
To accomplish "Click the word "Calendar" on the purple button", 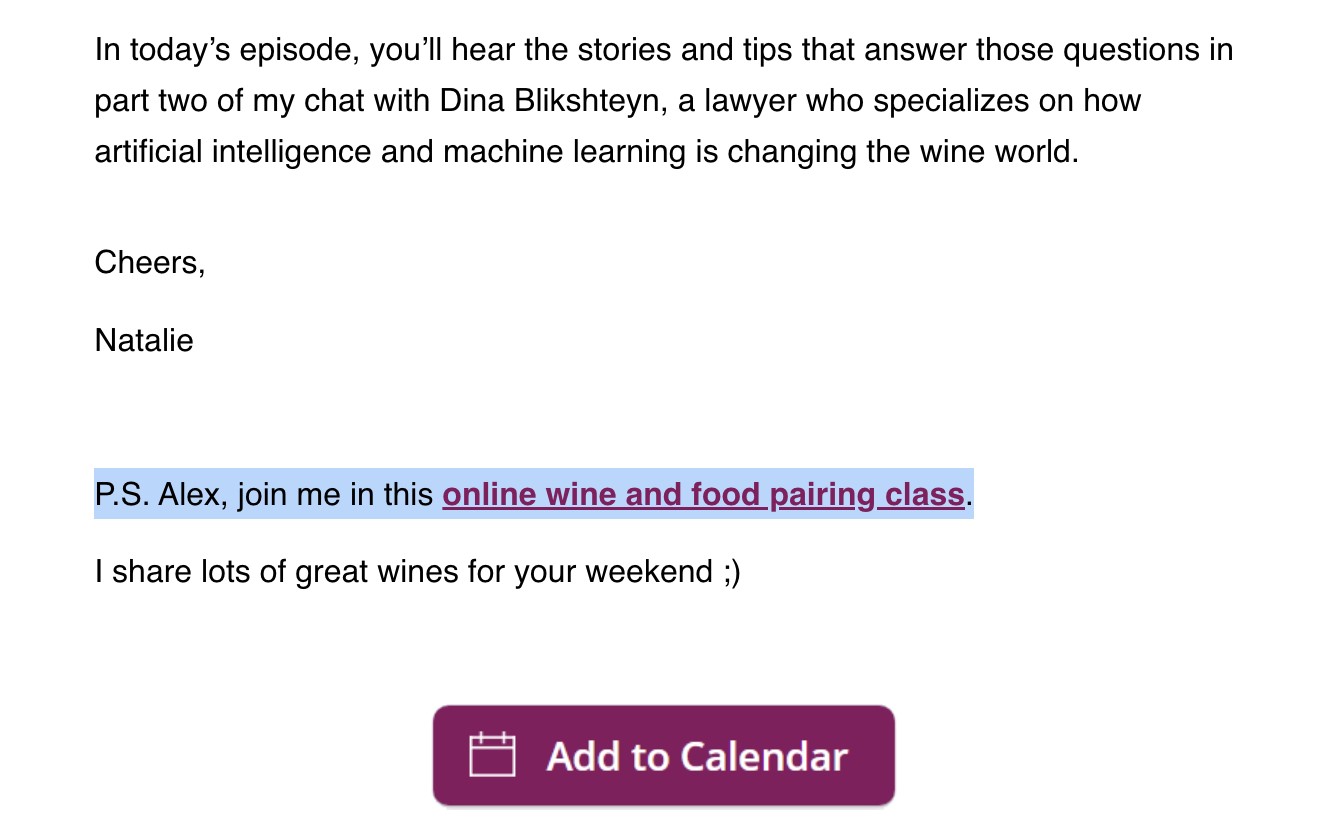I will (765, 756).
